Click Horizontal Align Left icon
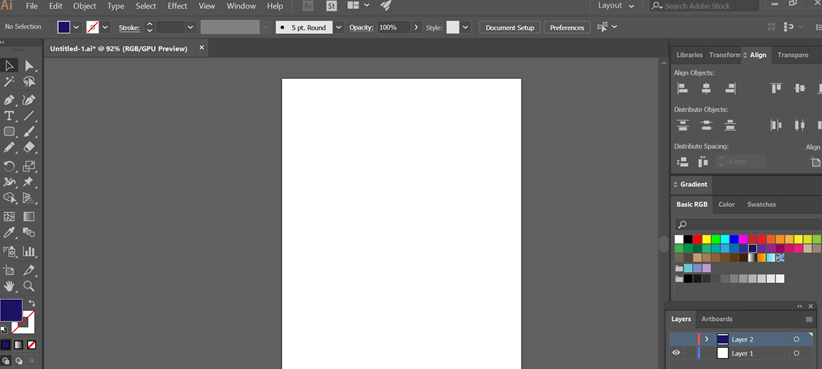The image size is (822, 369). point(682,88)
